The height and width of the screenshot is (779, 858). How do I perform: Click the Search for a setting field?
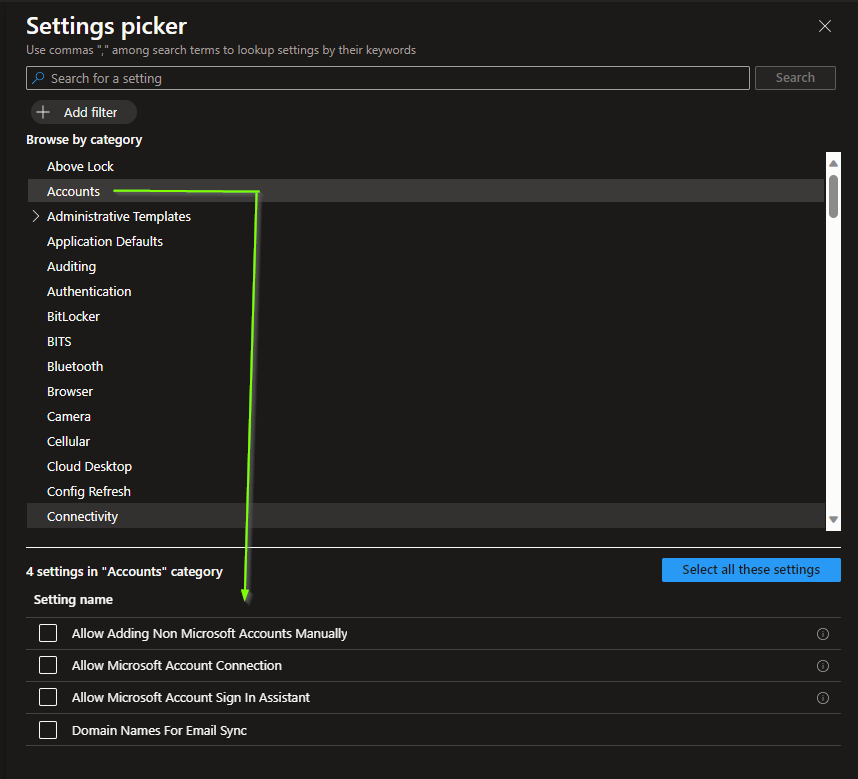point(390,78)
